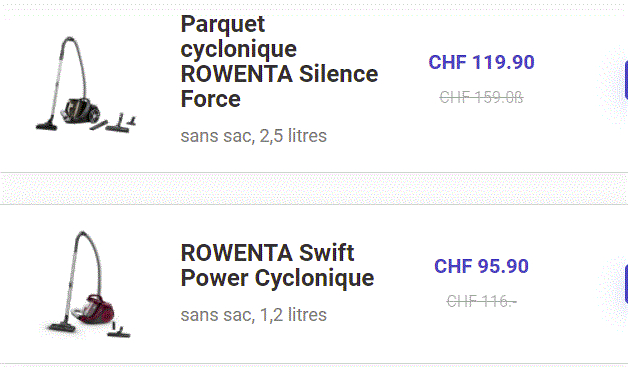Click the blue button beside CHF 119.90
Viewport: 628px width, 367px height.
click(x=626, y=80)
